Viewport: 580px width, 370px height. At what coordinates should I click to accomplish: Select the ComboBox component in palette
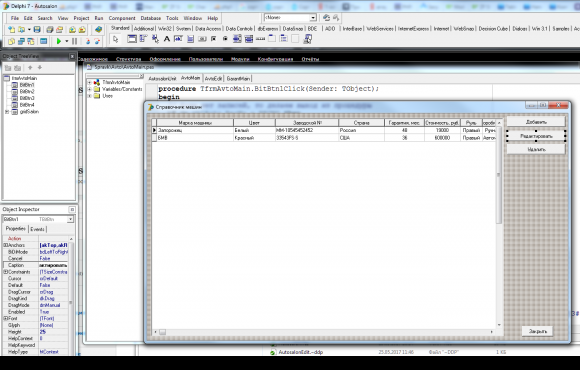[x=249, y=39]
